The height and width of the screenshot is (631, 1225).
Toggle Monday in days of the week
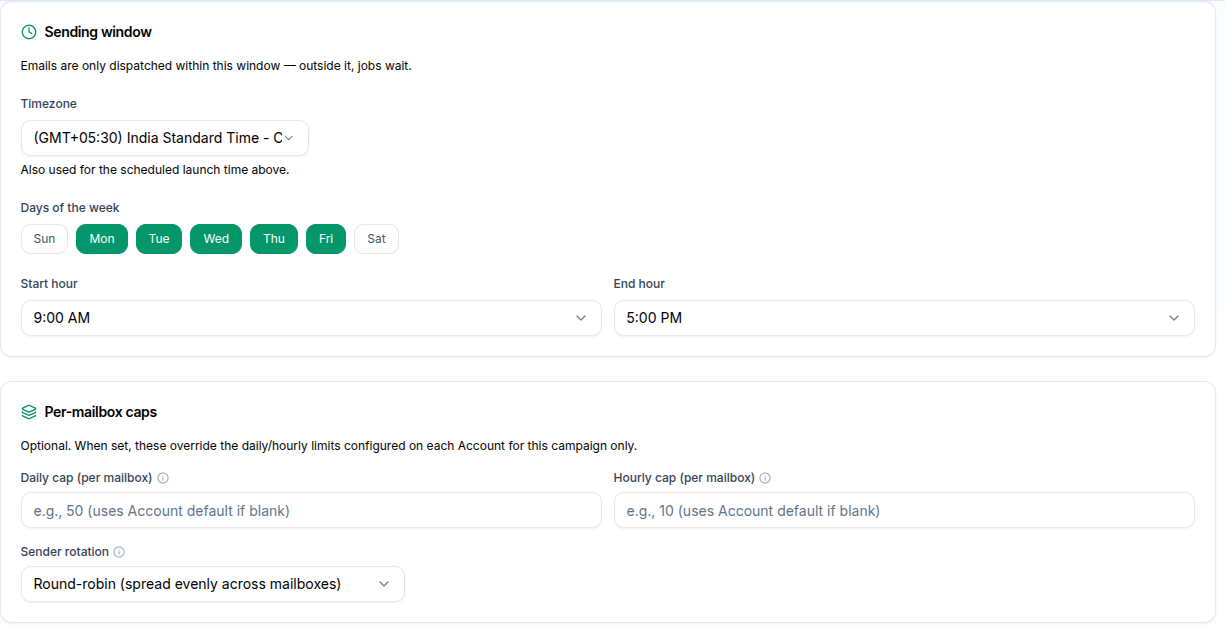(102, 239)
